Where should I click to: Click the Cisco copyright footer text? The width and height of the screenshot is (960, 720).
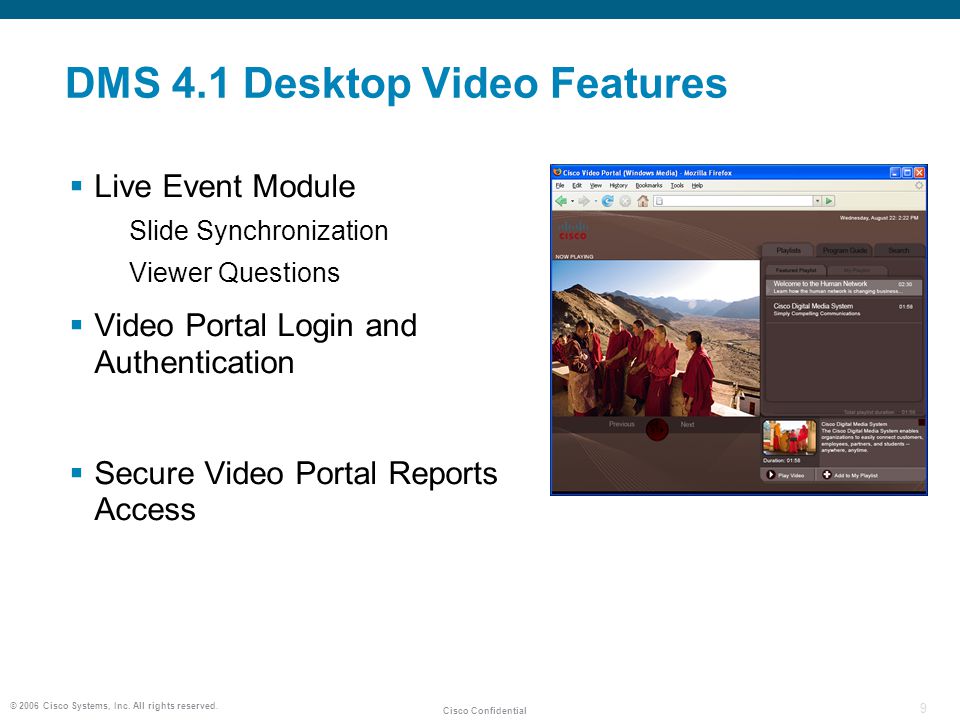(x=114, y=705)
